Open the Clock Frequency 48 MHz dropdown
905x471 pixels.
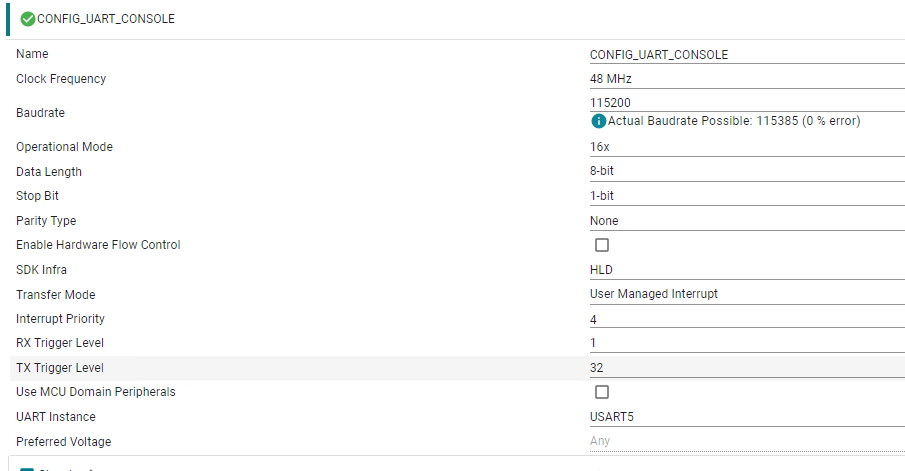coord(747,79)
